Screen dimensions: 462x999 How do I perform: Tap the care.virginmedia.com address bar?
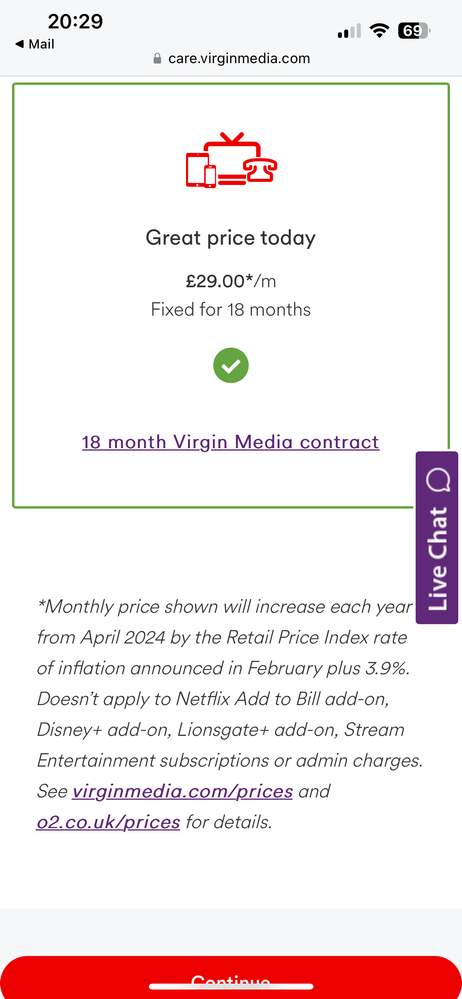[x=231, y=59]
